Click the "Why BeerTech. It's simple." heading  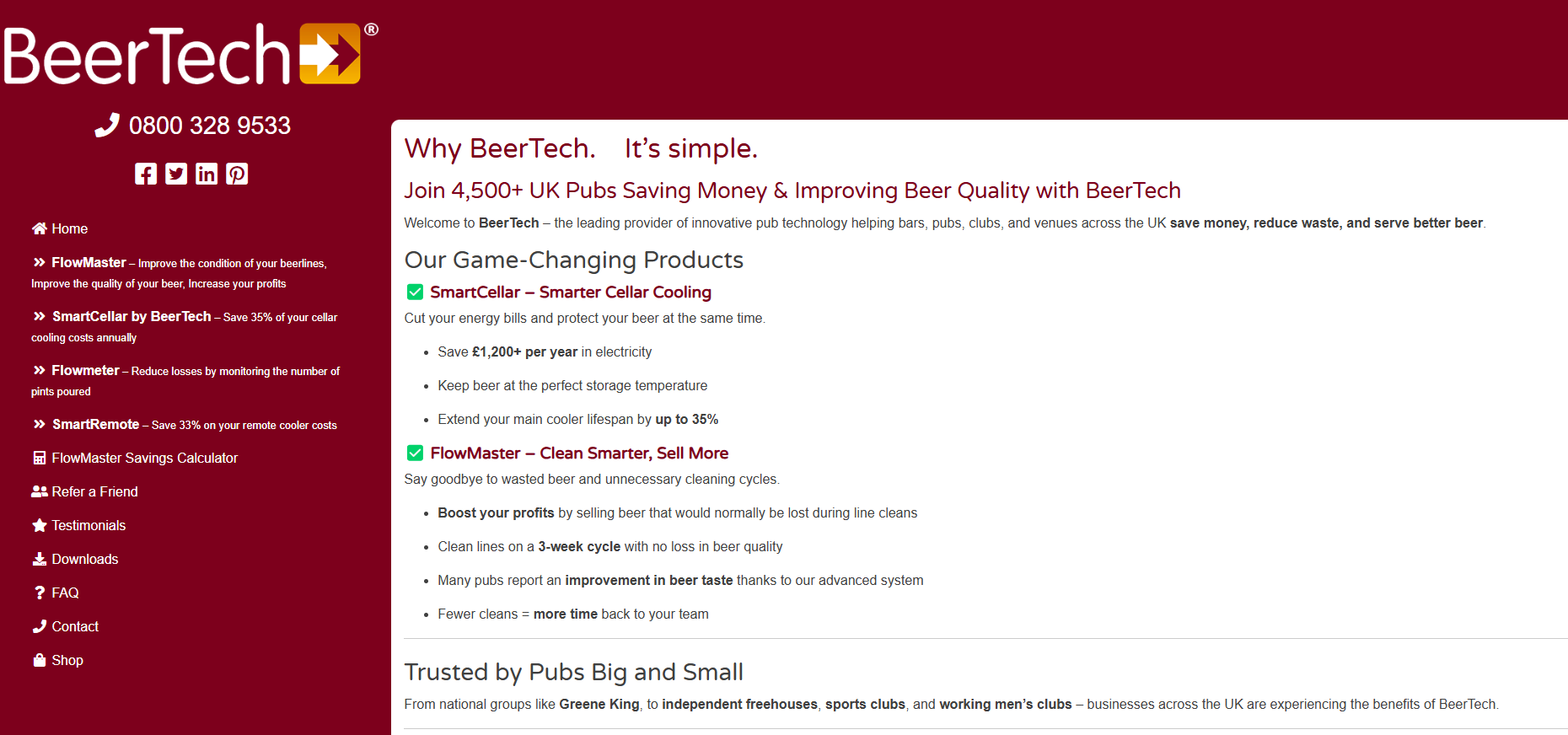[x=581, y=148]
